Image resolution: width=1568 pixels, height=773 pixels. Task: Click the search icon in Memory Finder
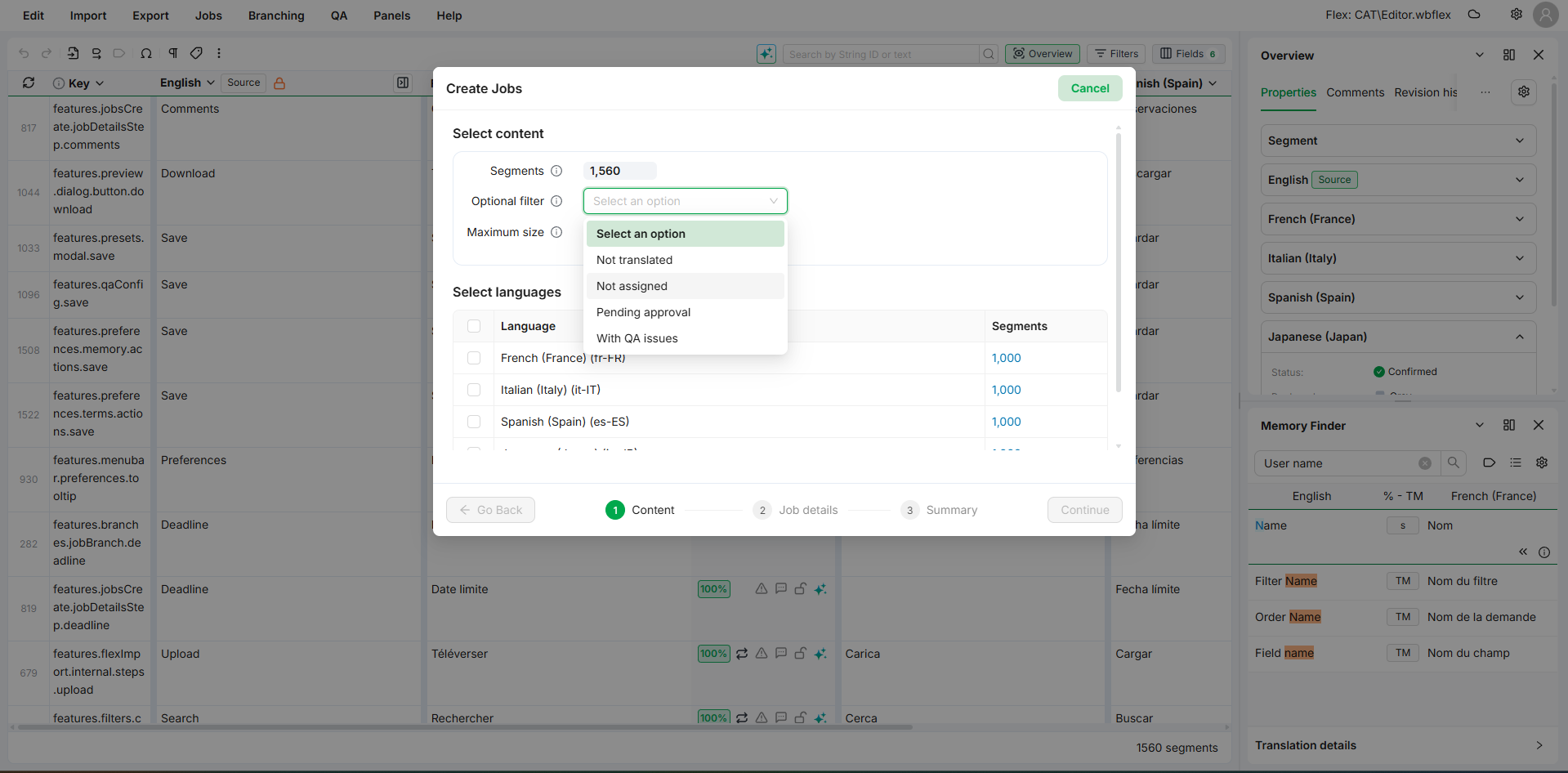tap(1453, 463)
